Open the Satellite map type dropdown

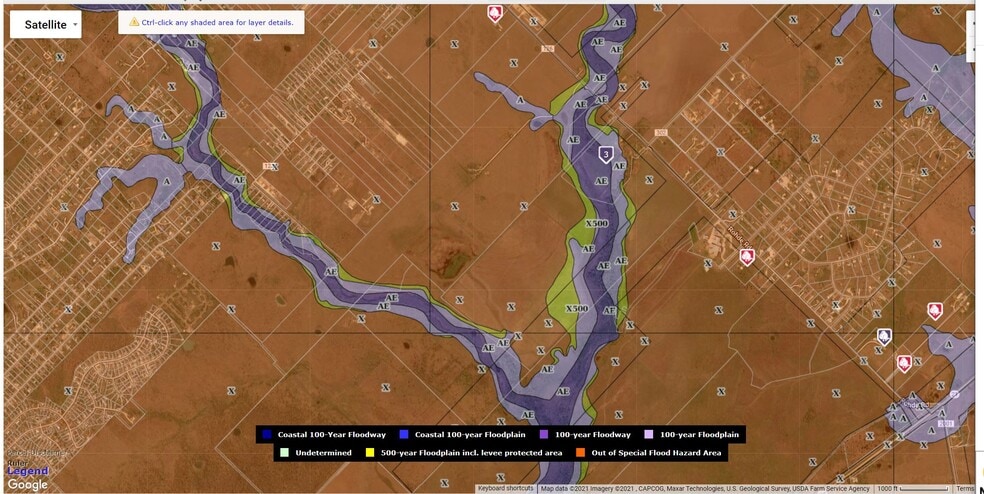pos(46,25)
